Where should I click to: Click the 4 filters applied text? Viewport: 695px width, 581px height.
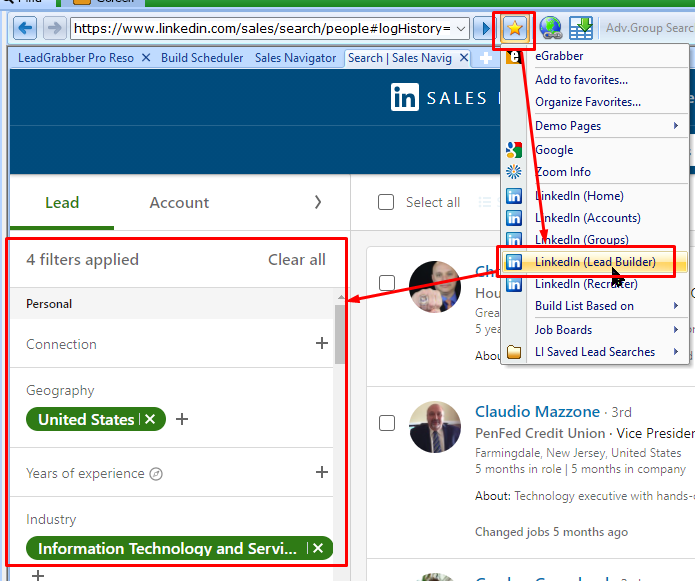[x=82, y=260]
